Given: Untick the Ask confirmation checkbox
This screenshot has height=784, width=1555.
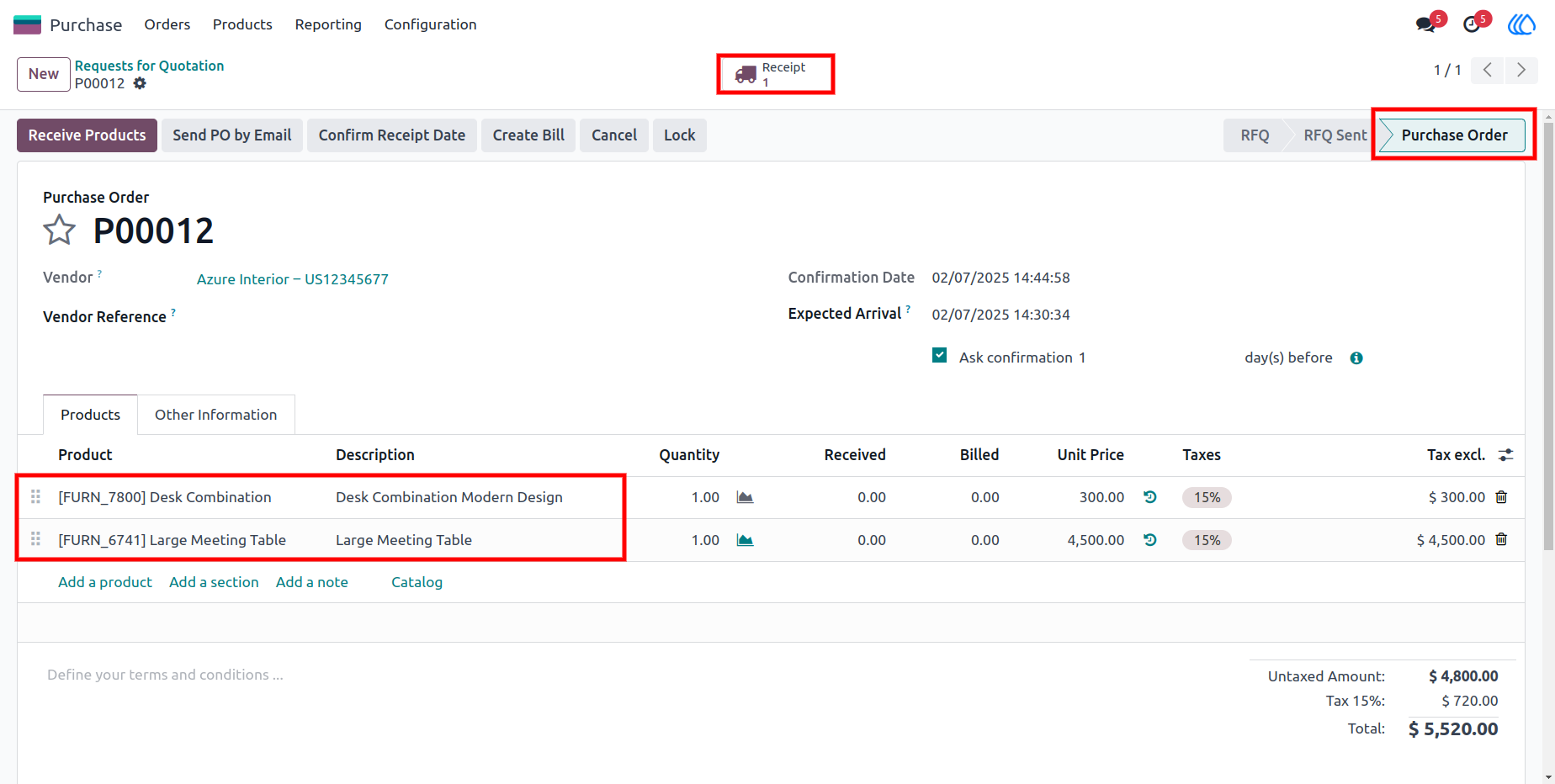Looking at the screenshot, I should [x=940, y=356].
